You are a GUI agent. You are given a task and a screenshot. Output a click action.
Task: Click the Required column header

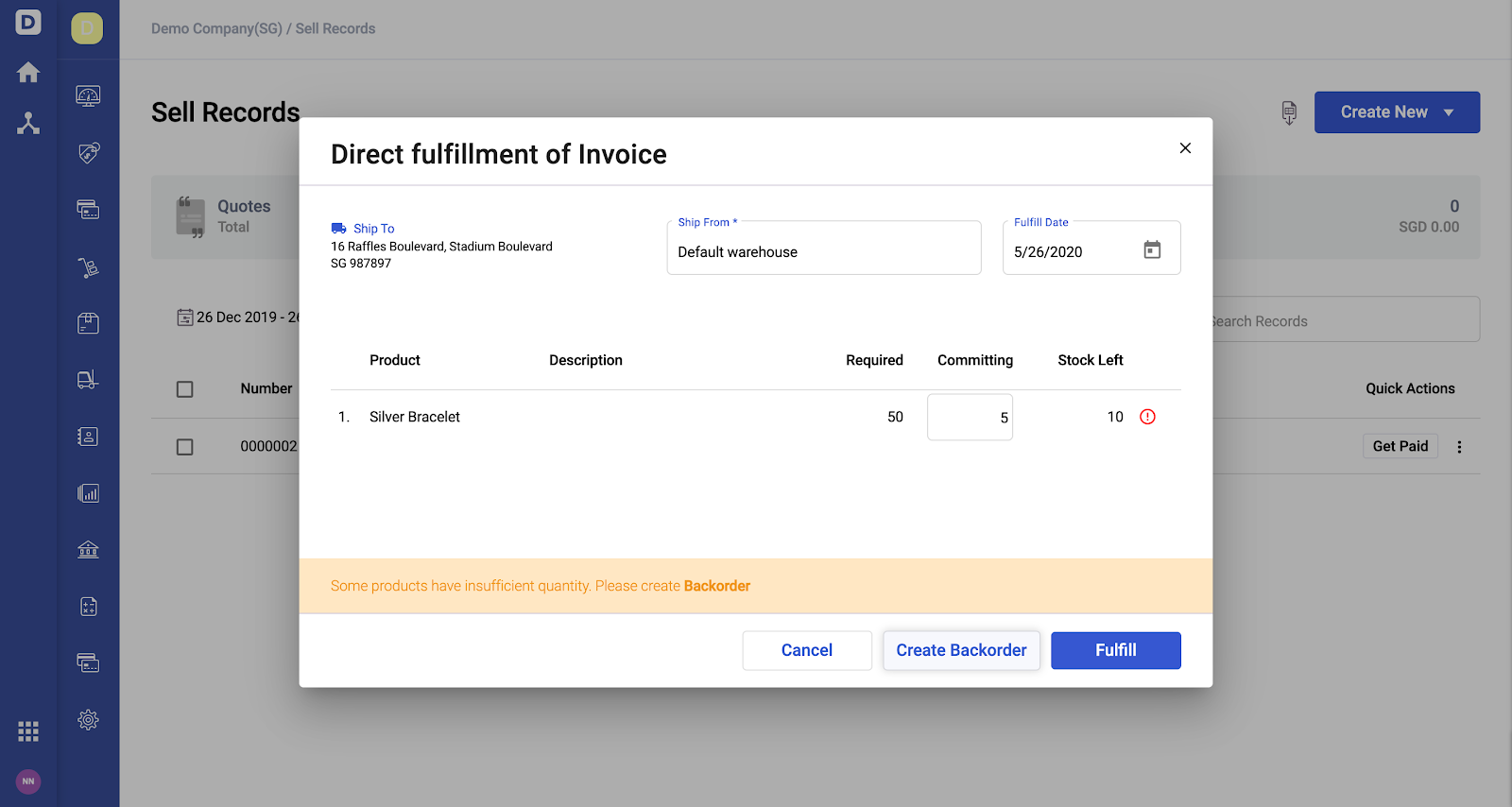[874, 360]
